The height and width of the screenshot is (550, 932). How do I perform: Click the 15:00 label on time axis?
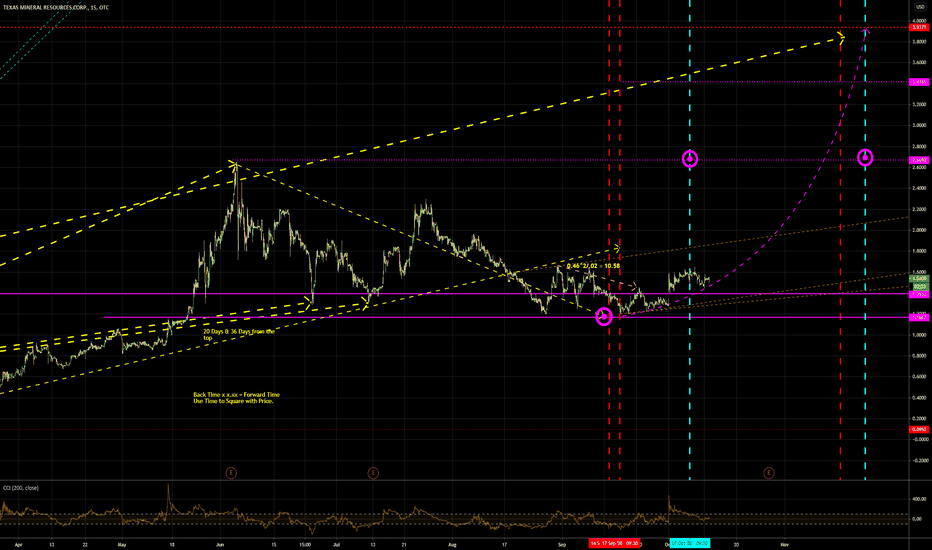(x=305, y=544)
